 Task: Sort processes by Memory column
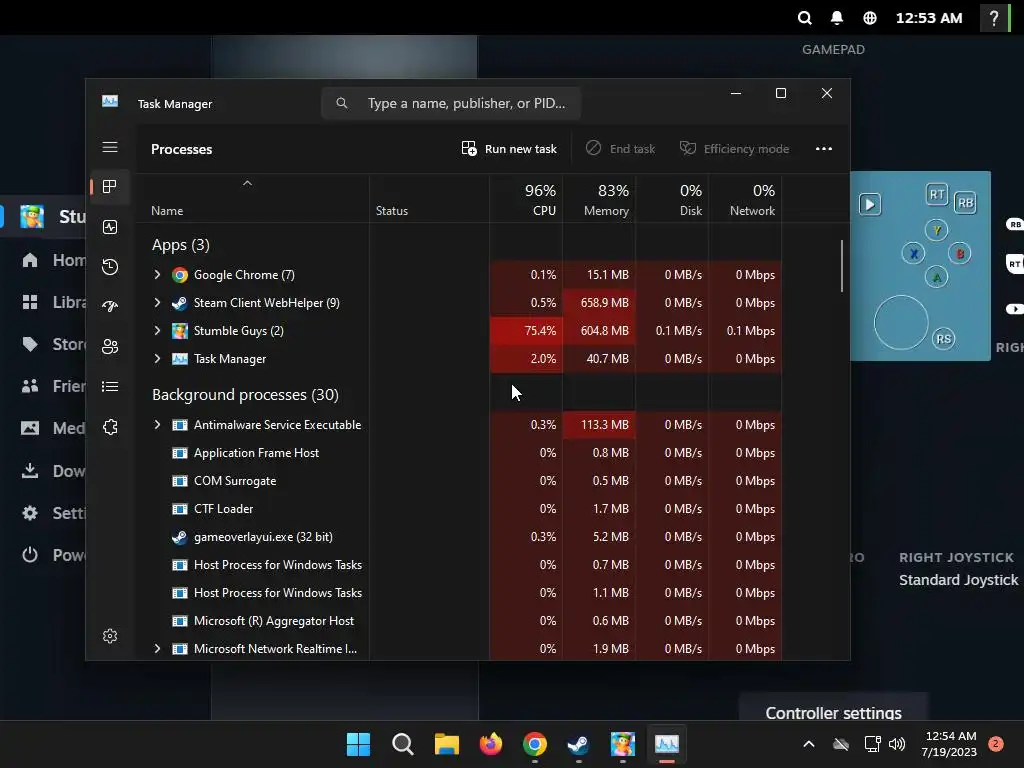(600, 199)
